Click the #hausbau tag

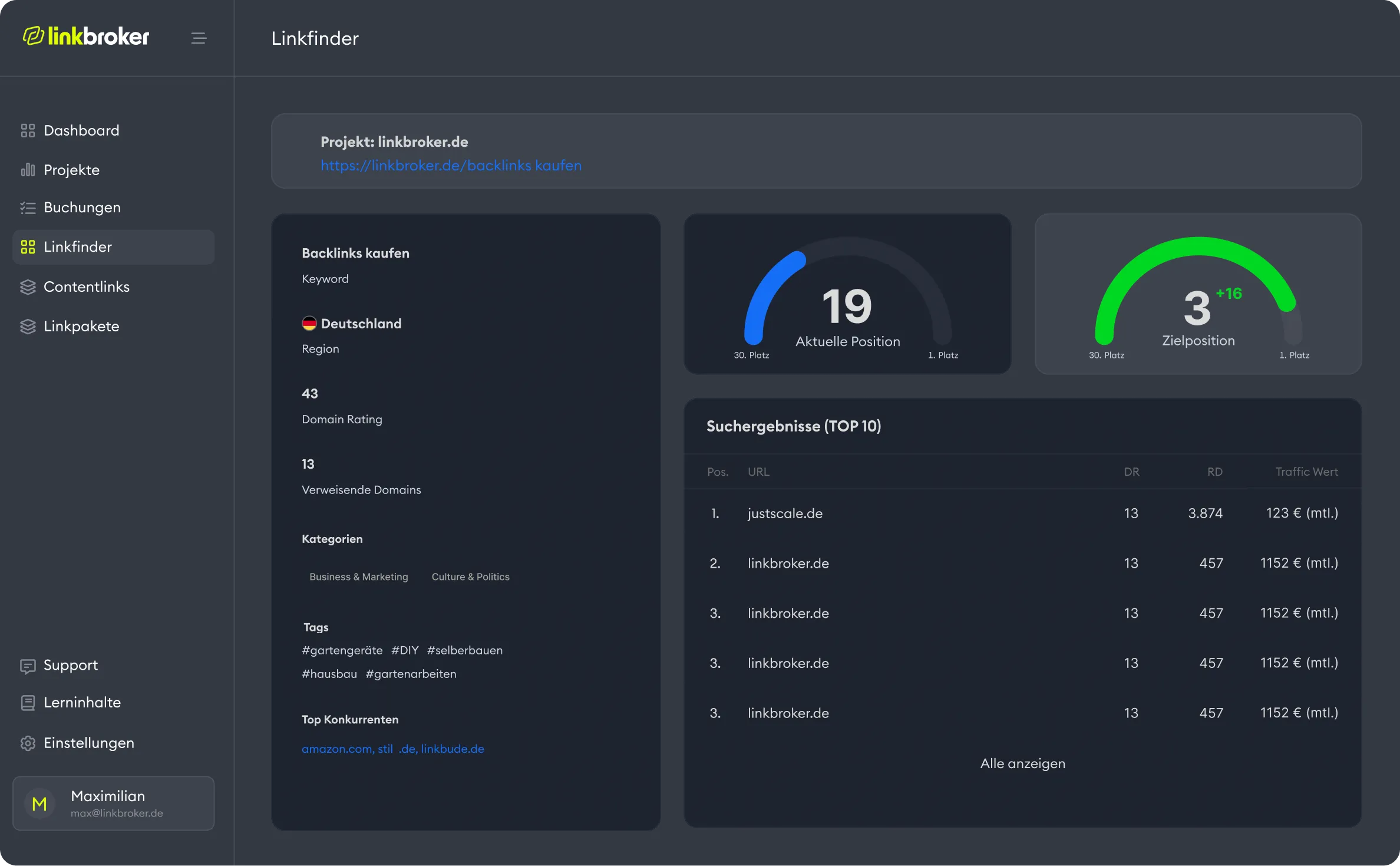coord(329,674)
